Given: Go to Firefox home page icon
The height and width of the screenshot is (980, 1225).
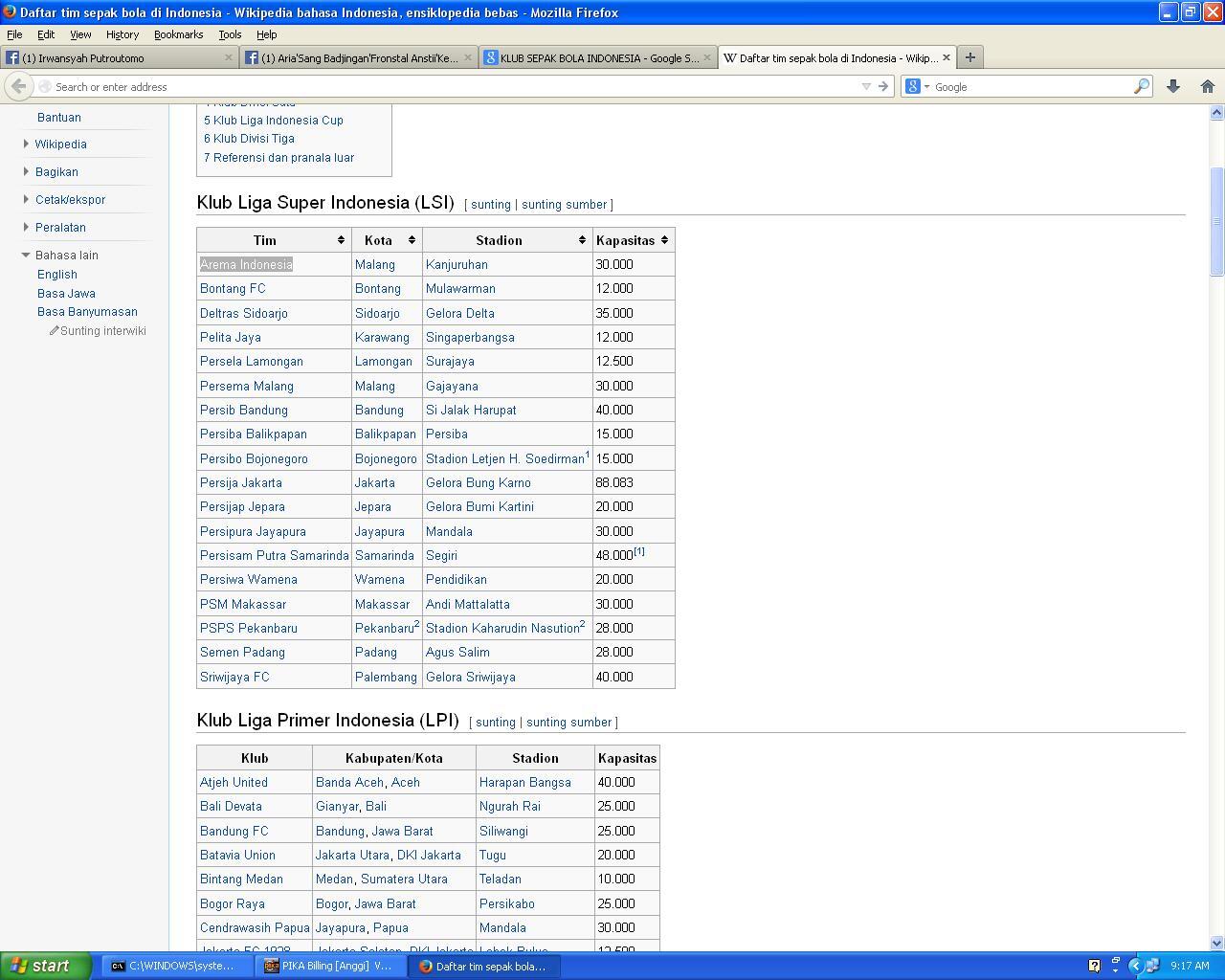Looking at the screenshot, I should click(x=1207, y=86).
